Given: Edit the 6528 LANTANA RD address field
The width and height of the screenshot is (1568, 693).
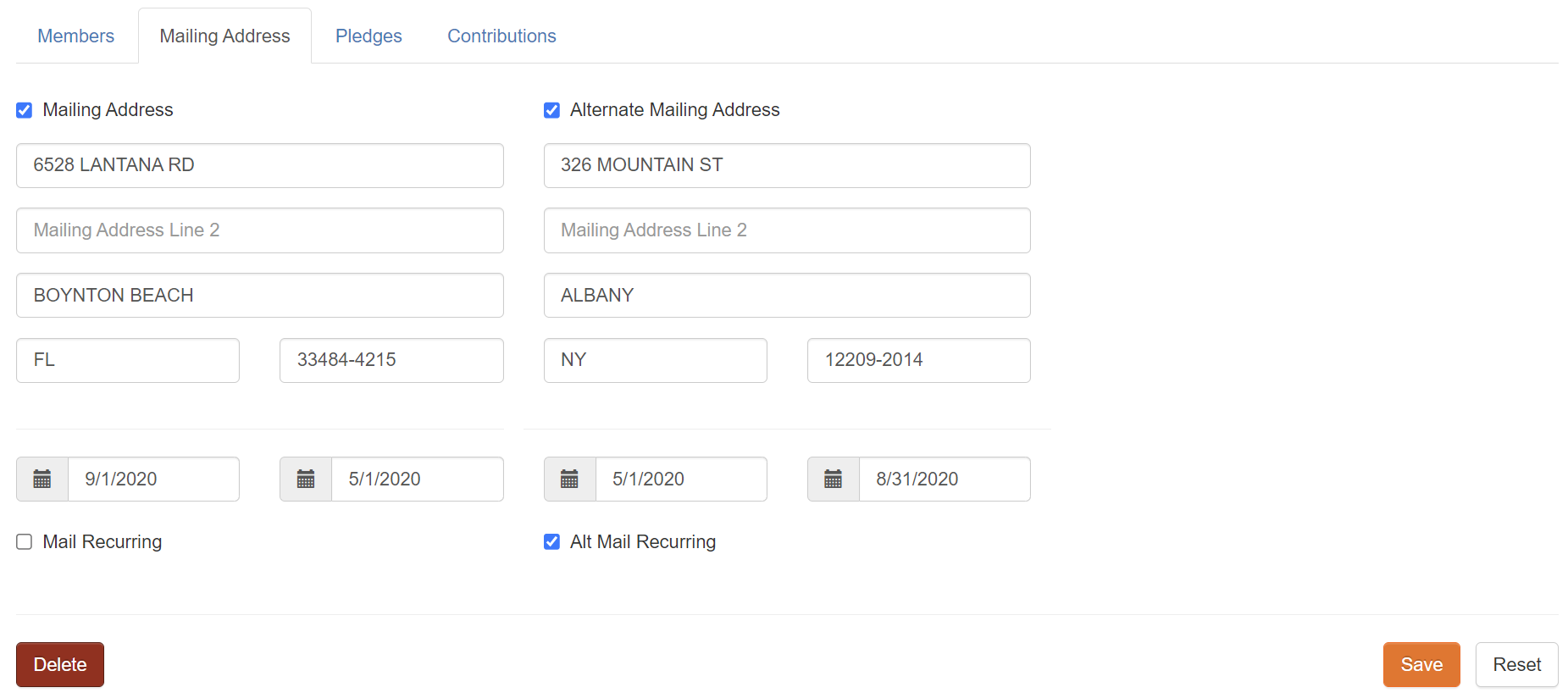Looking at the screenshot, I should [260, 165].
